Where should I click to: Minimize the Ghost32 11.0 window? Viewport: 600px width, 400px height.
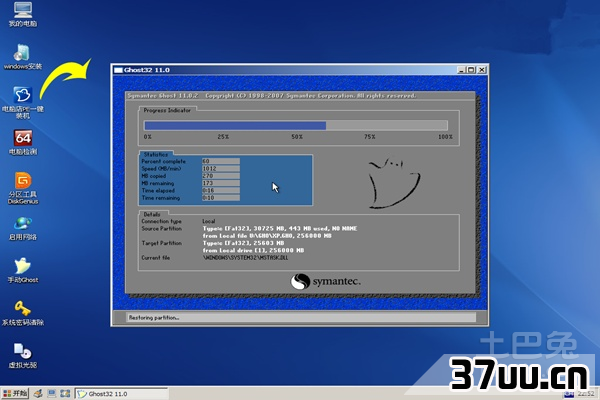tap(461, 70)
